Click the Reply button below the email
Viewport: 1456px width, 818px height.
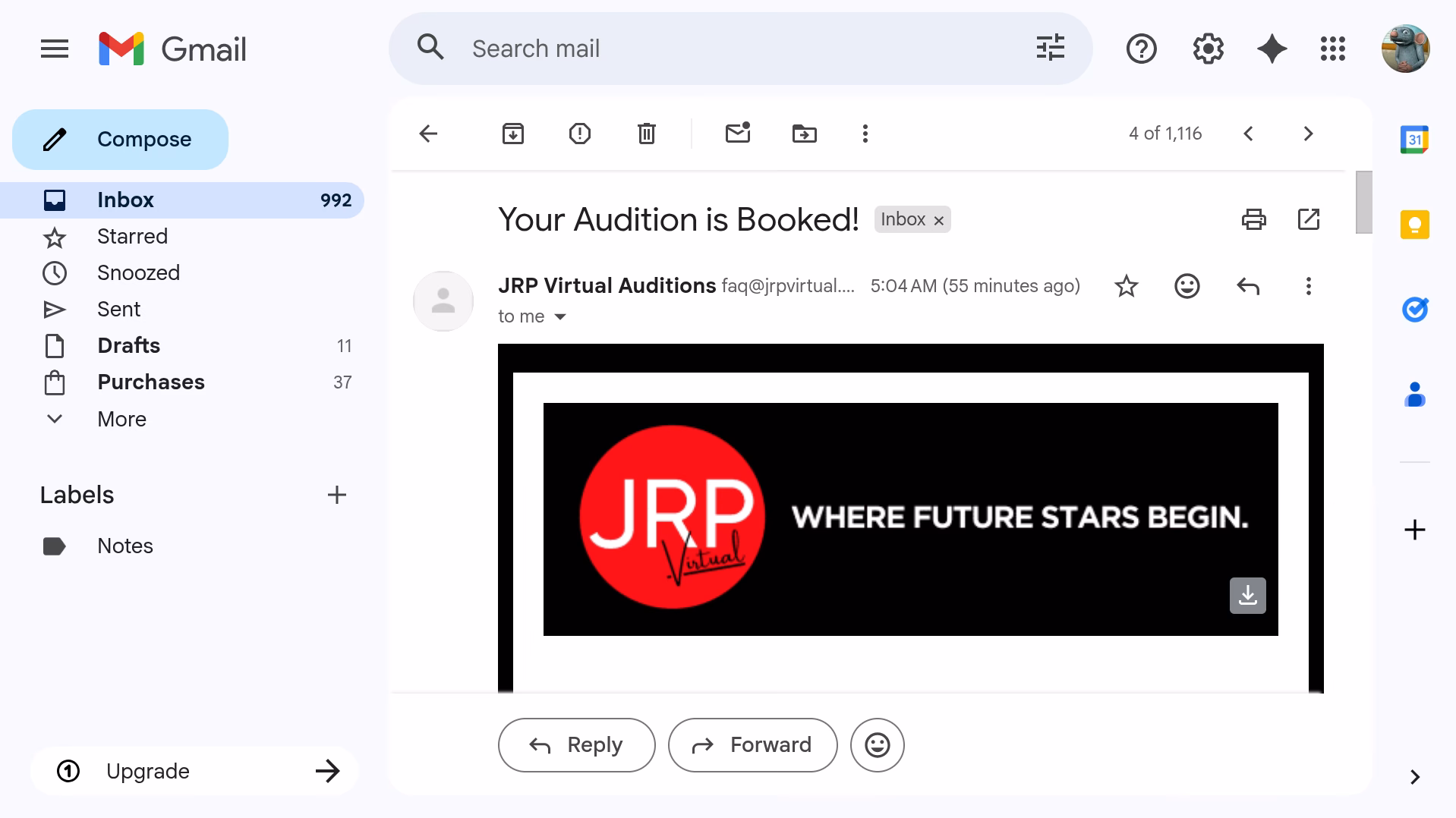[x=576, y=745]
